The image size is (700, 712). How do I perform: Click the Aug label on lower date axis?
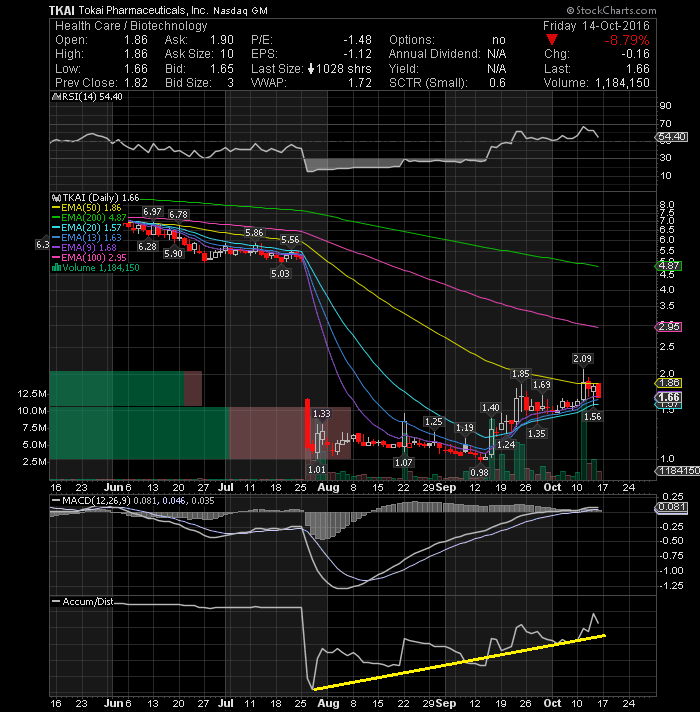pyautogui.click(x=328, y=703)
